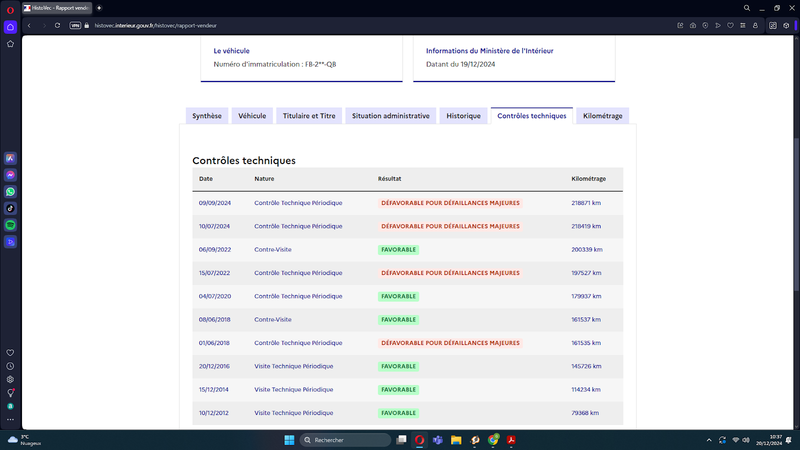The image size is (800, 450).
Task: Open the Windows Start menu
Action: point(289,440)
